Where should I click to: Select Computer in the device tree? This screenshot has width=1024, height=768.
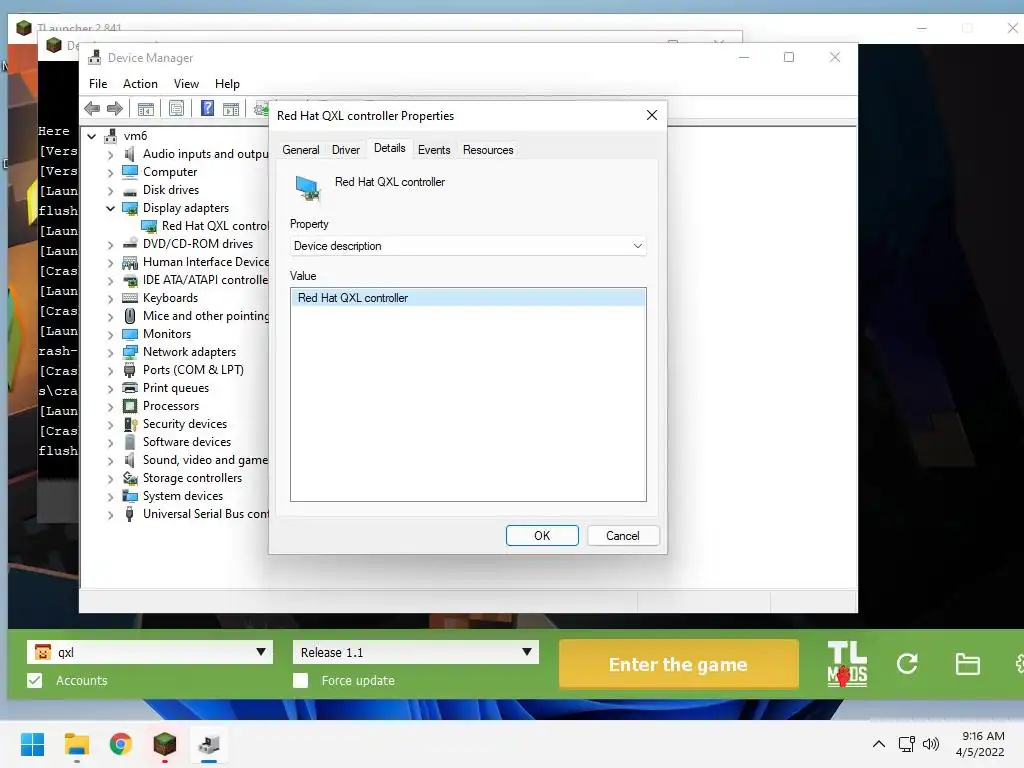pyautogui.click(x=170, y=172)
